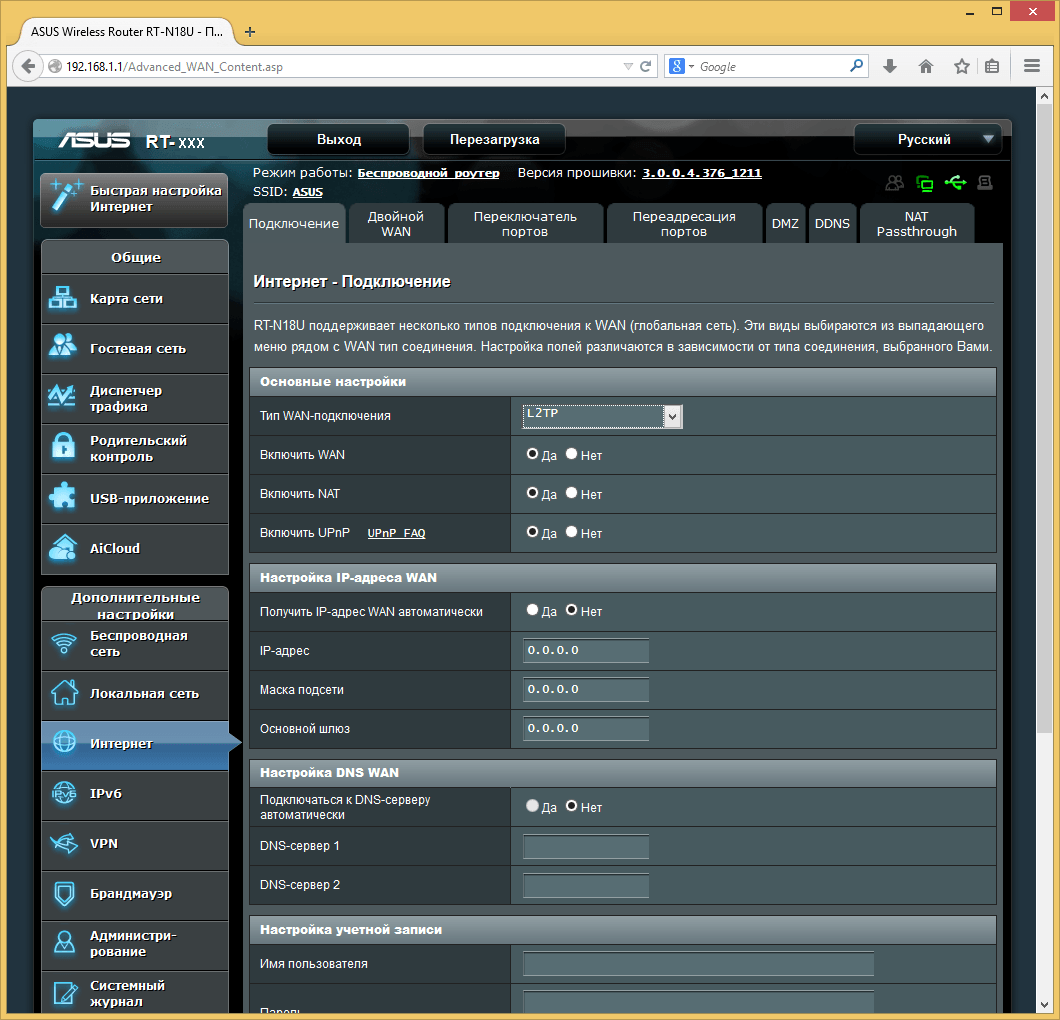
Task: Open Parental control lock icon
Action: 64,447
